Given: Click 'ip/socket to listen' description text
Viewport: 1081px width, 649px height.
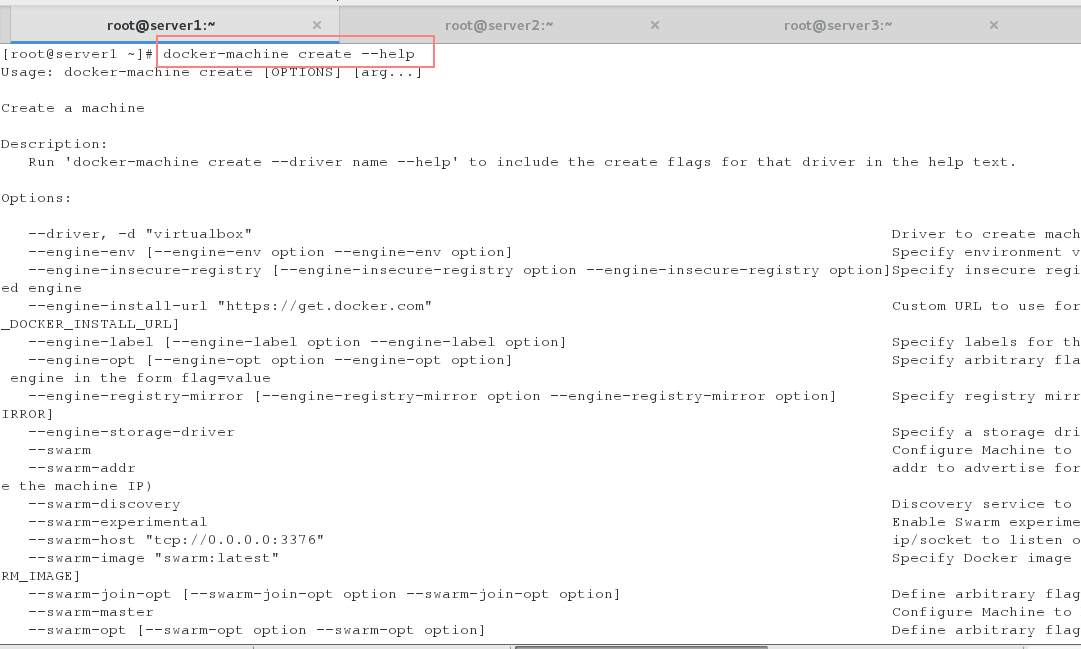Looking at the screenshot, I should point(986,539).
